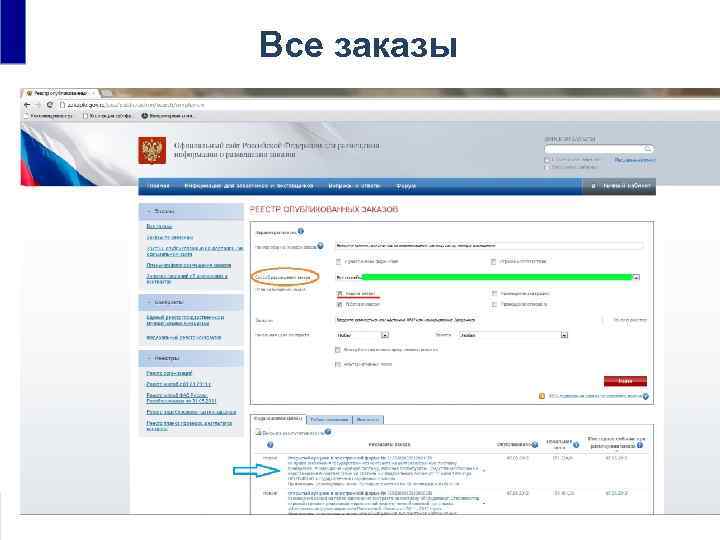The width and height of the screenshot is (720, 540).
Task: Open the help icon next to export search results
Action: 328,432
